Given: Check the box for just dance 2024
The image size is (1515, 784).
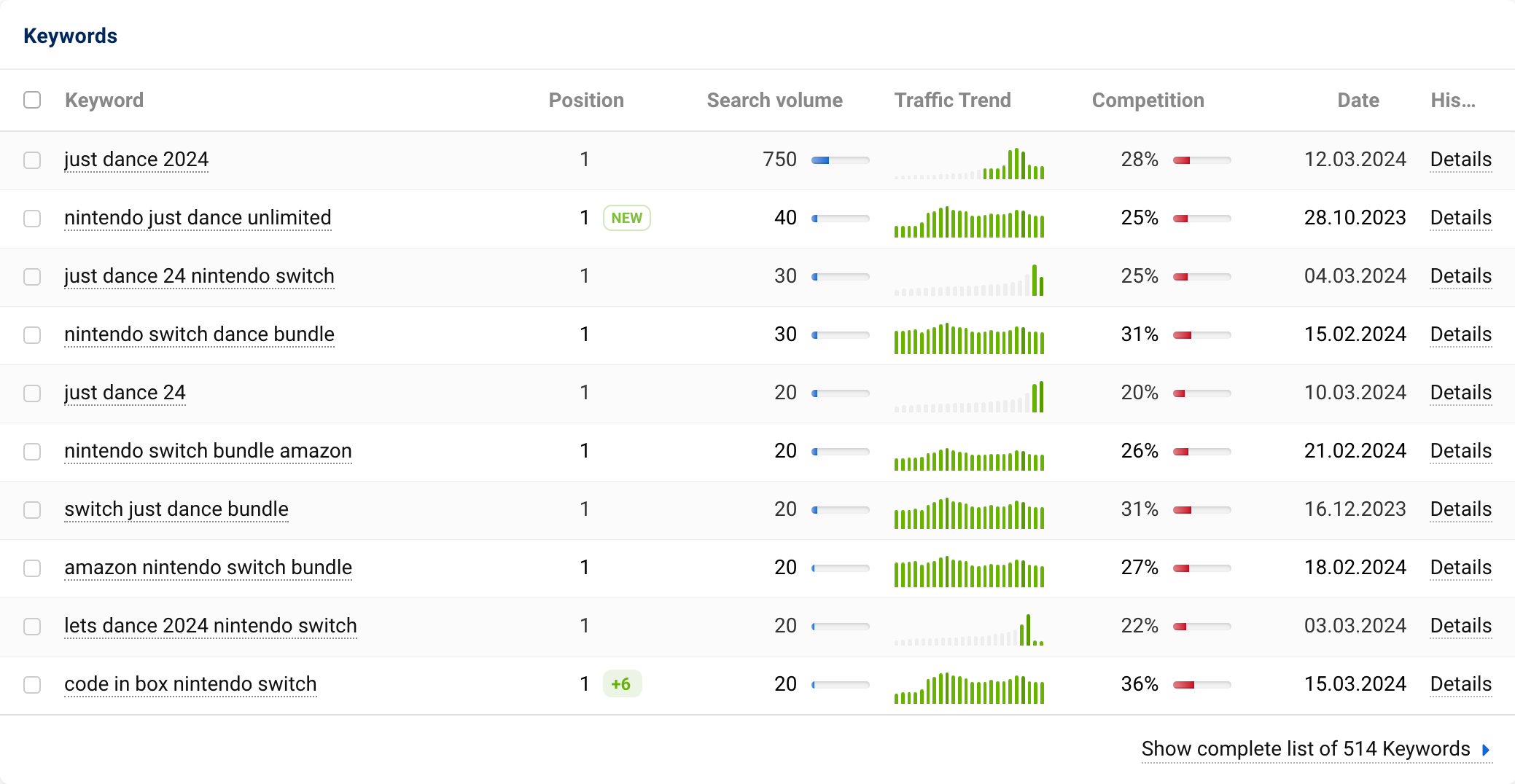Looking at the screenshot, I should coord(32,160).
